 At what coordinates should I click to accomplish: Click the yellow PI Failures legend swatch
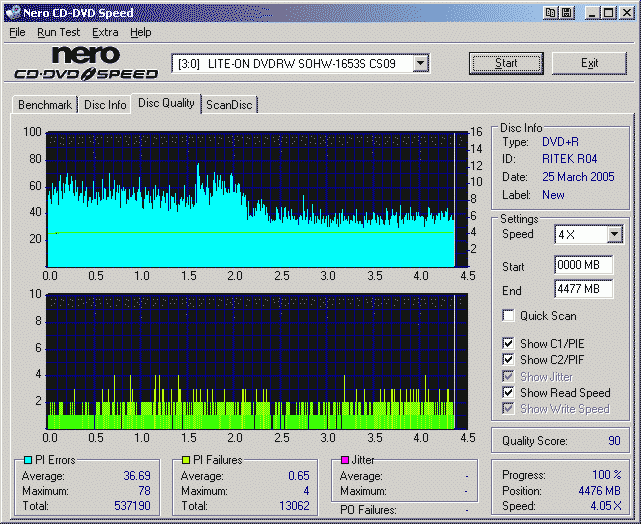click(186, 460)
